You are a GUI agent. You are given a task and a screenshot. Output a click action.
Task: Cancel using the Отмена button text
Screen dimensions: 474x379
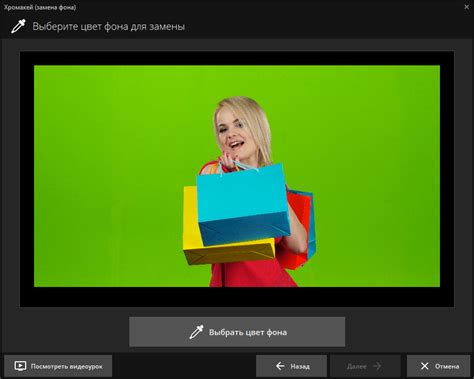pyautogui.click(x=447, y=366)
